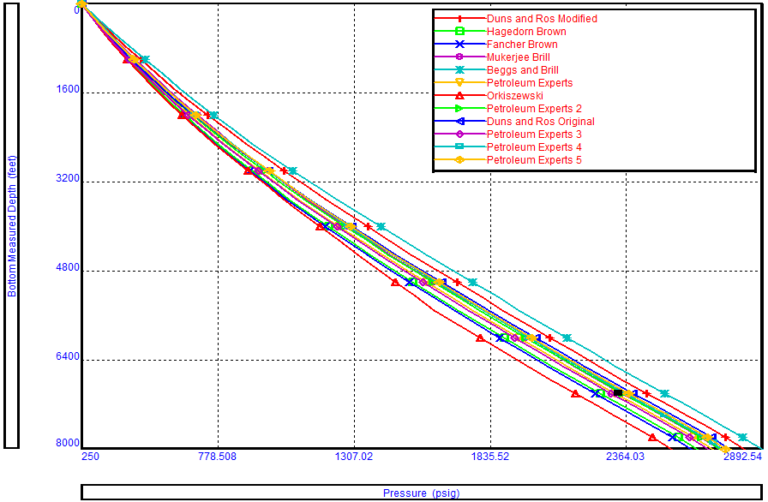Click the purple diamond Petroleum Experts 3 marker

(459, 134)
